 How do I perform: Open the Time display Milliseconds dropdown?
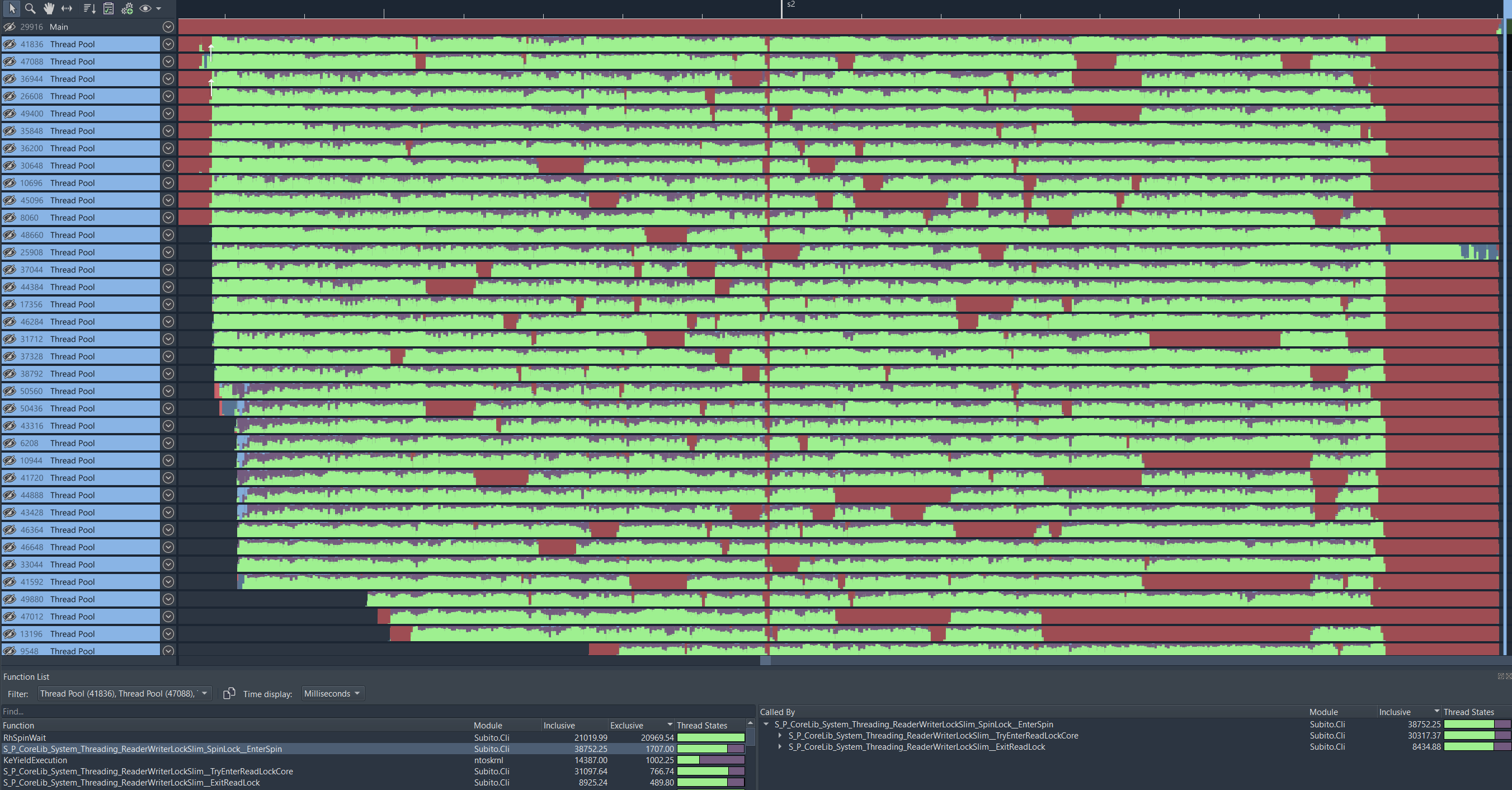(x=332, y=693)
